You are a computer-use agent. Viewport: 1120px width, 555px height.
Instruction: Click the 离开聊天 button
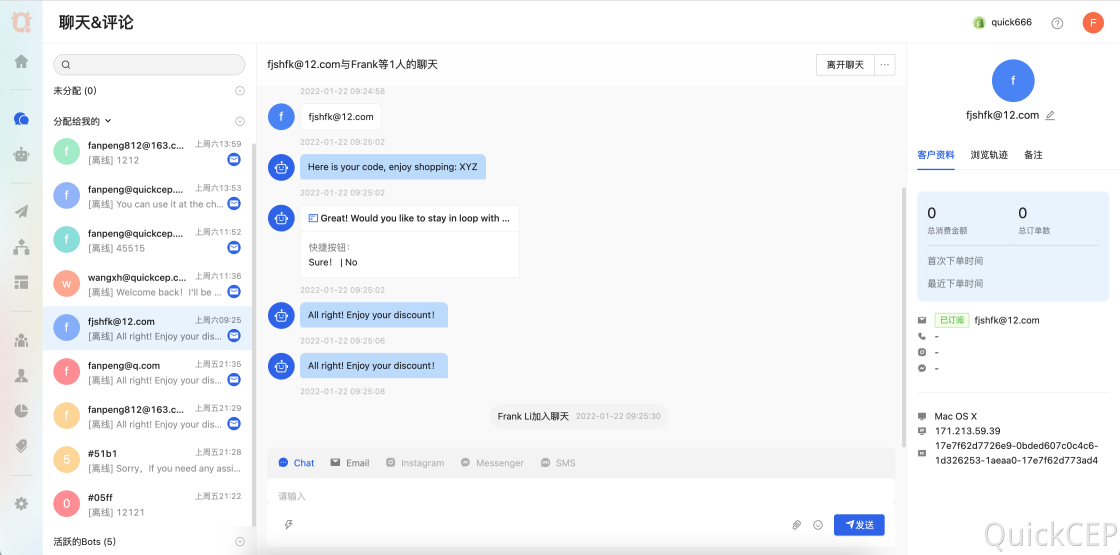coord(845,65)
